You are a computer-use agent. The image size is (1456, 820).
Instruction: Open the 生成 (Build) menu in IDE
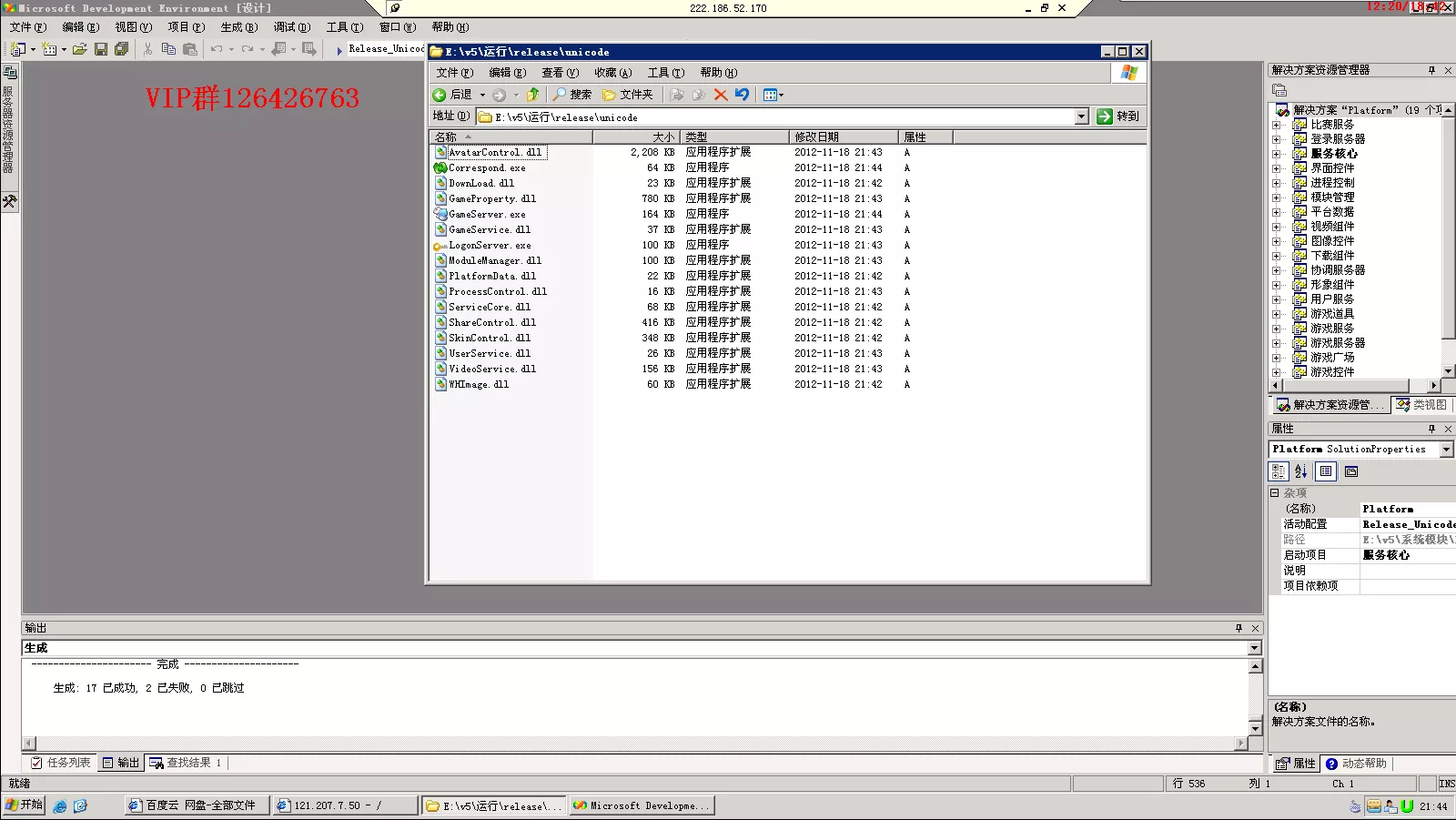[238, 27]
